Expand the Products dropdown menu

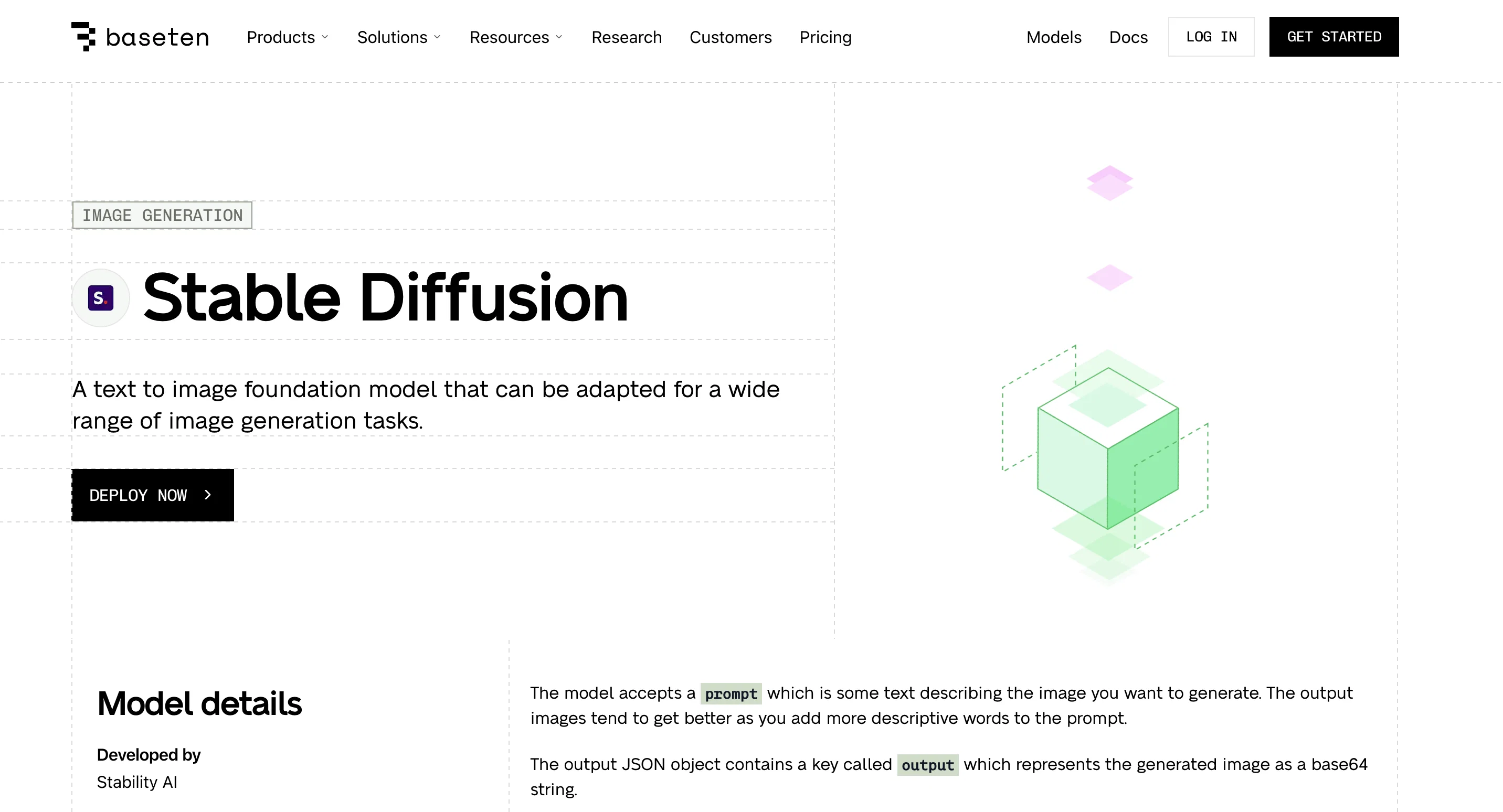(x=288, y=37)
